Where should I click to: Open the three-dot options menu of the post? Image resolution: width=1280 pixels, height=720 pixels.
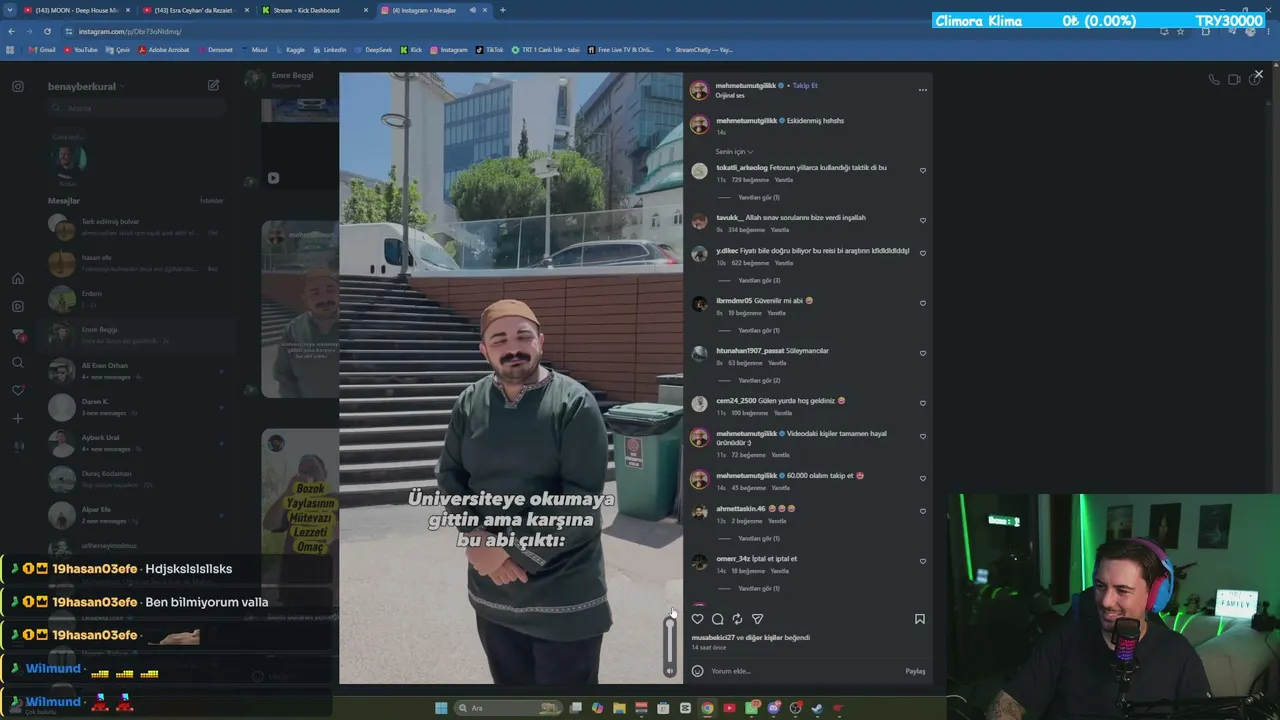click(x=922, y=90)
